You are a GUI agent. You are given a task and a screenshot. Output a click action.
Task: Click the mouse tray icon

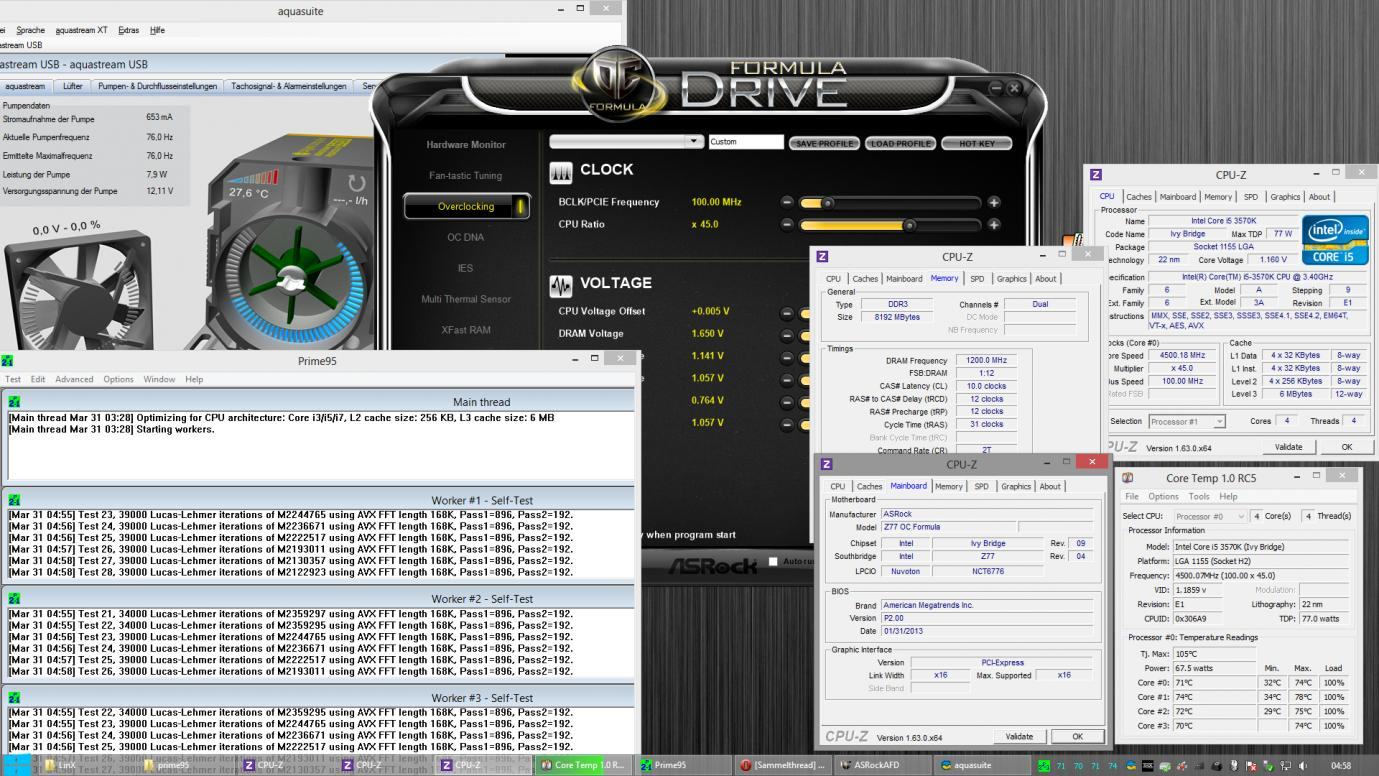coord(1234,766)
